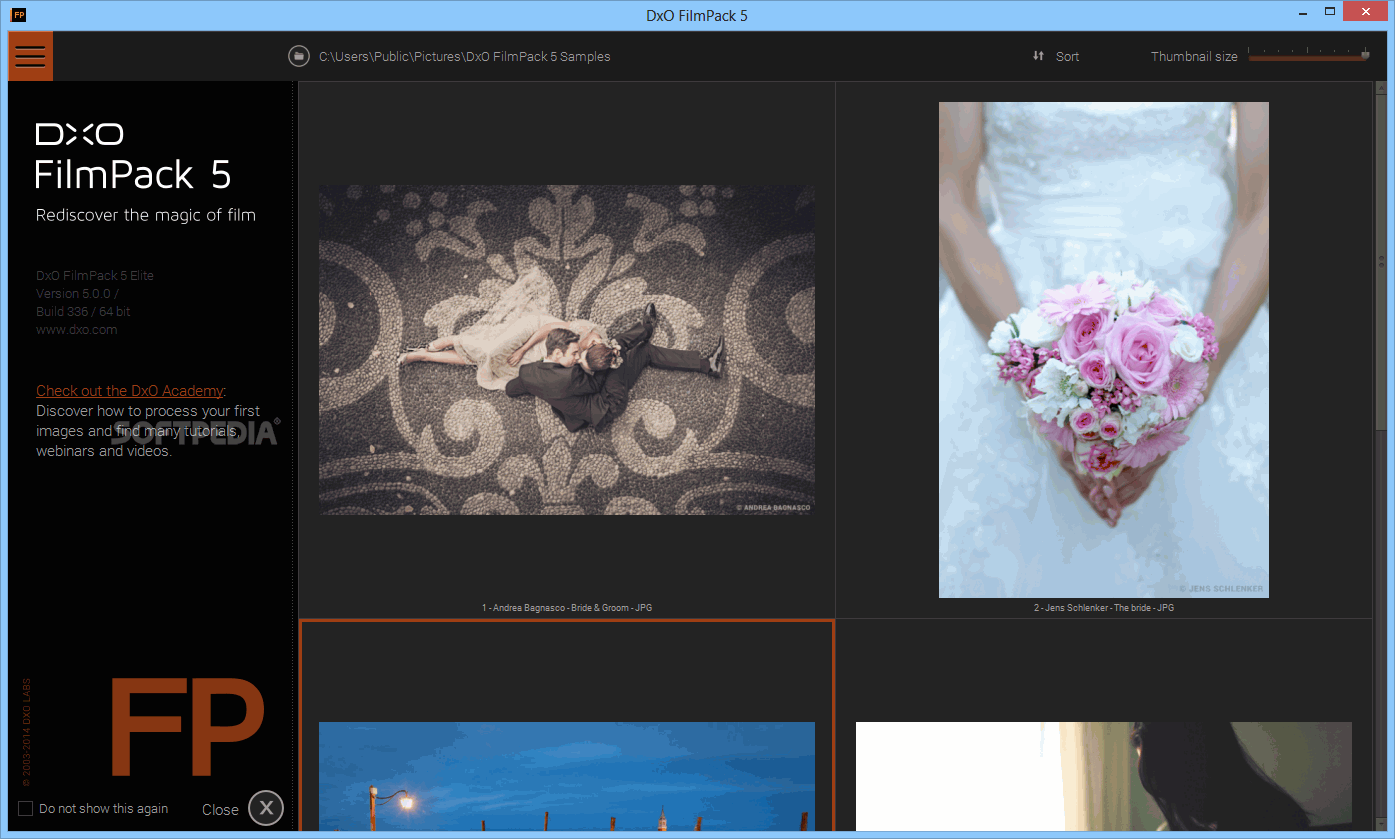Click the www.dxo.com text
This screenshot has width=1395, height=839.
tap(77, 330)
